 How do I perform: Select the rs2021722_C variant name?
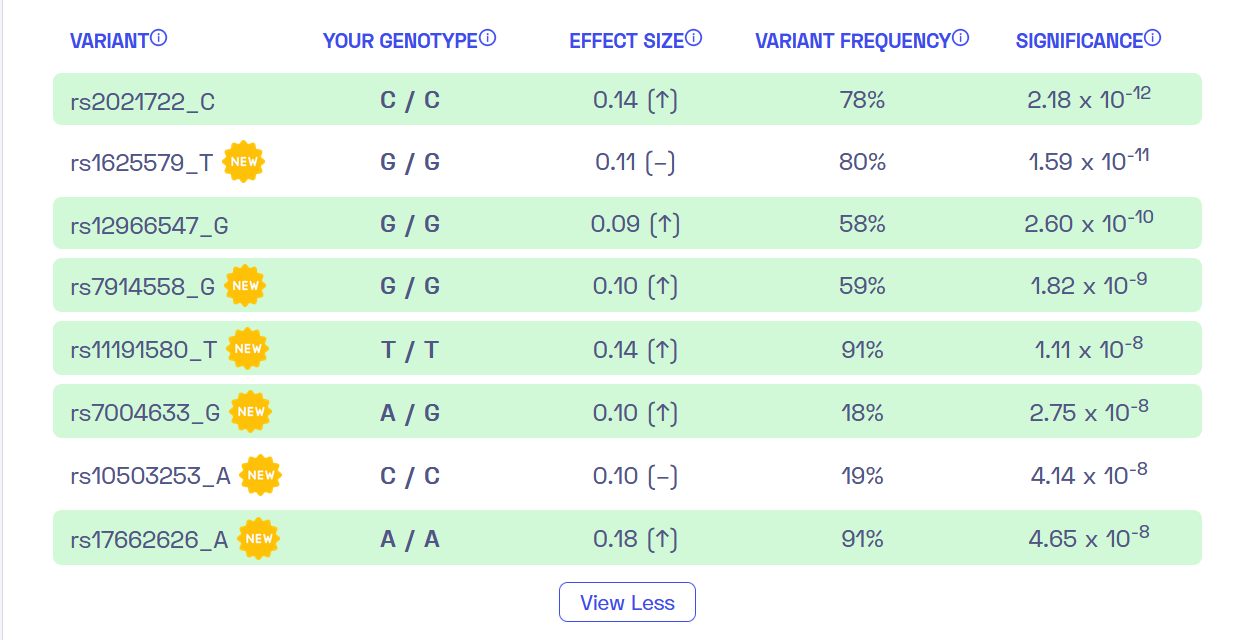142,101
